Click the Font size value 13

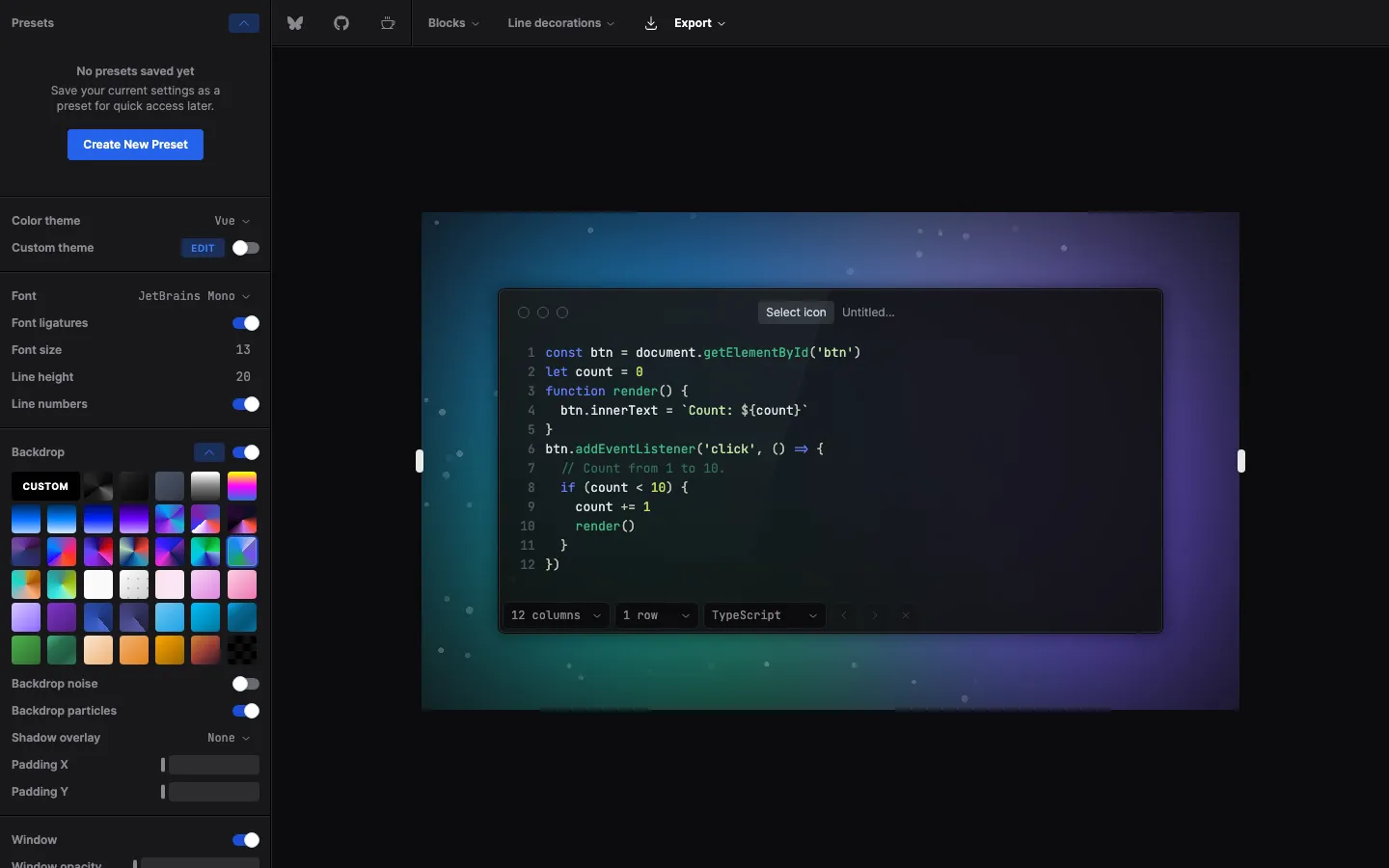point(243,350)
